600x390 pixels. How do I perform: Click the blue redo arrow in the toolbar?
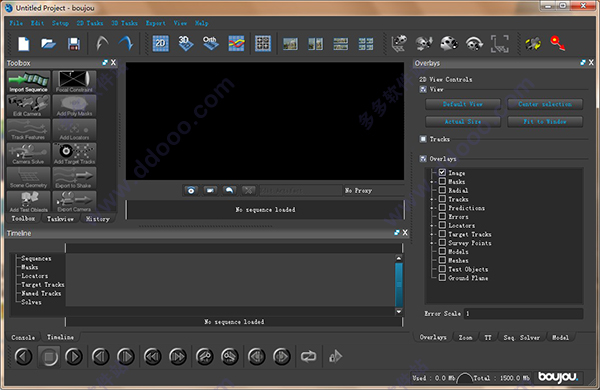pos(126,43)
